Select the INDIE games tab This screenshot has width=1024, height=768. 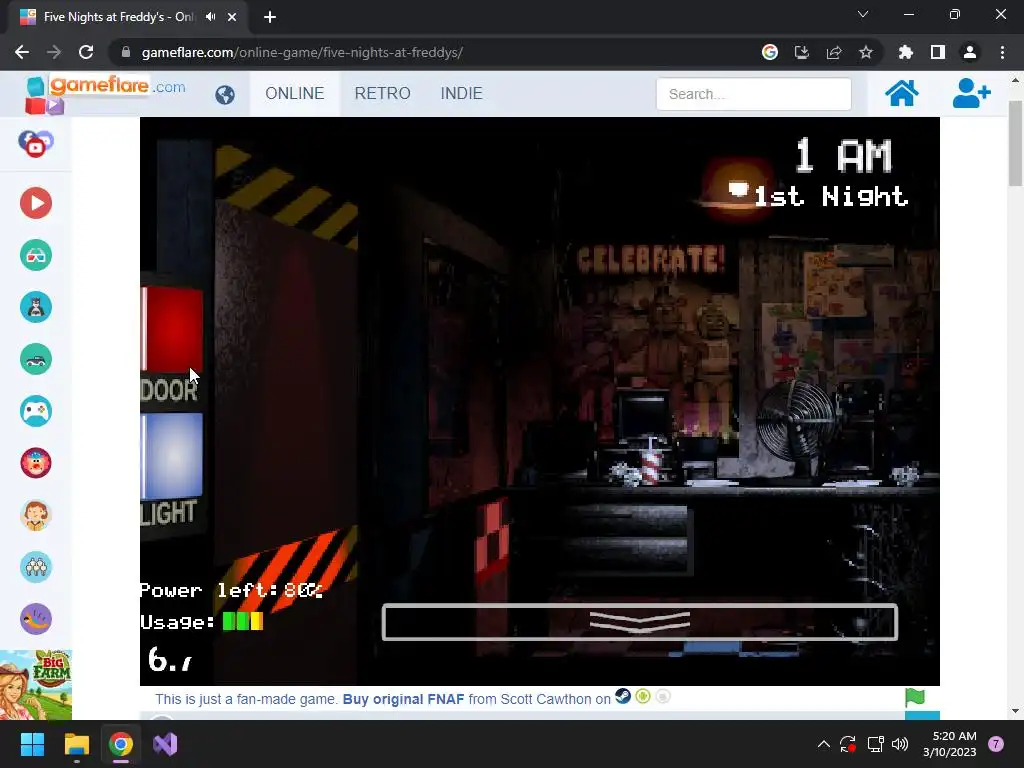(x=461, y=93)
